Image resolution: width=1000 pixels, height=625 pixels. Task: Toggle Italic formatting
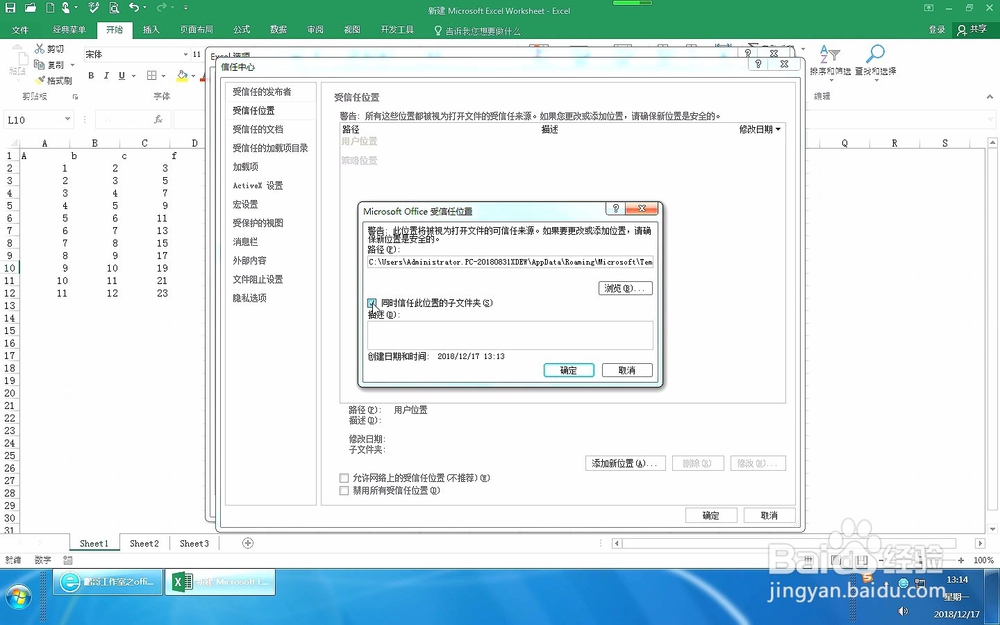106,76
